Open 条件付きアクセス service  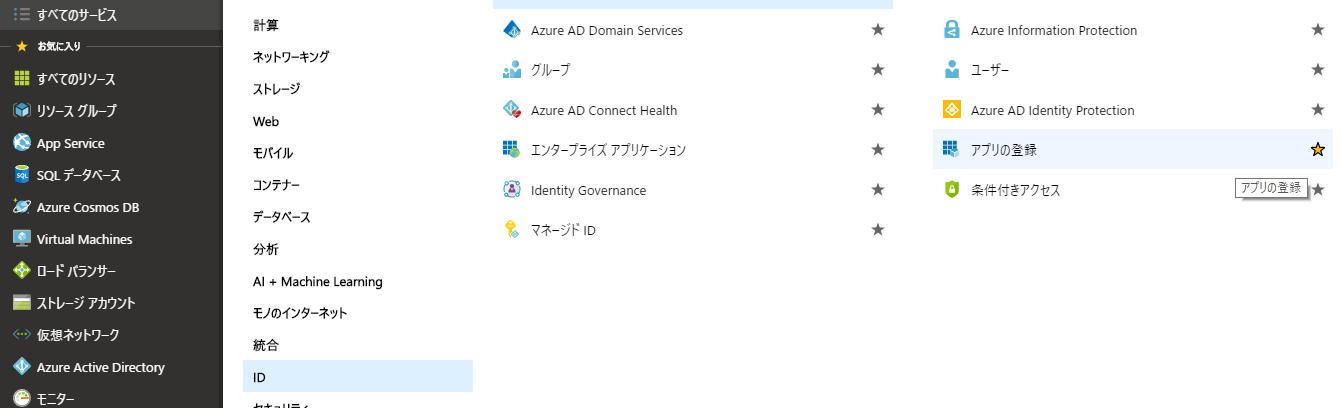point(1015,190)
